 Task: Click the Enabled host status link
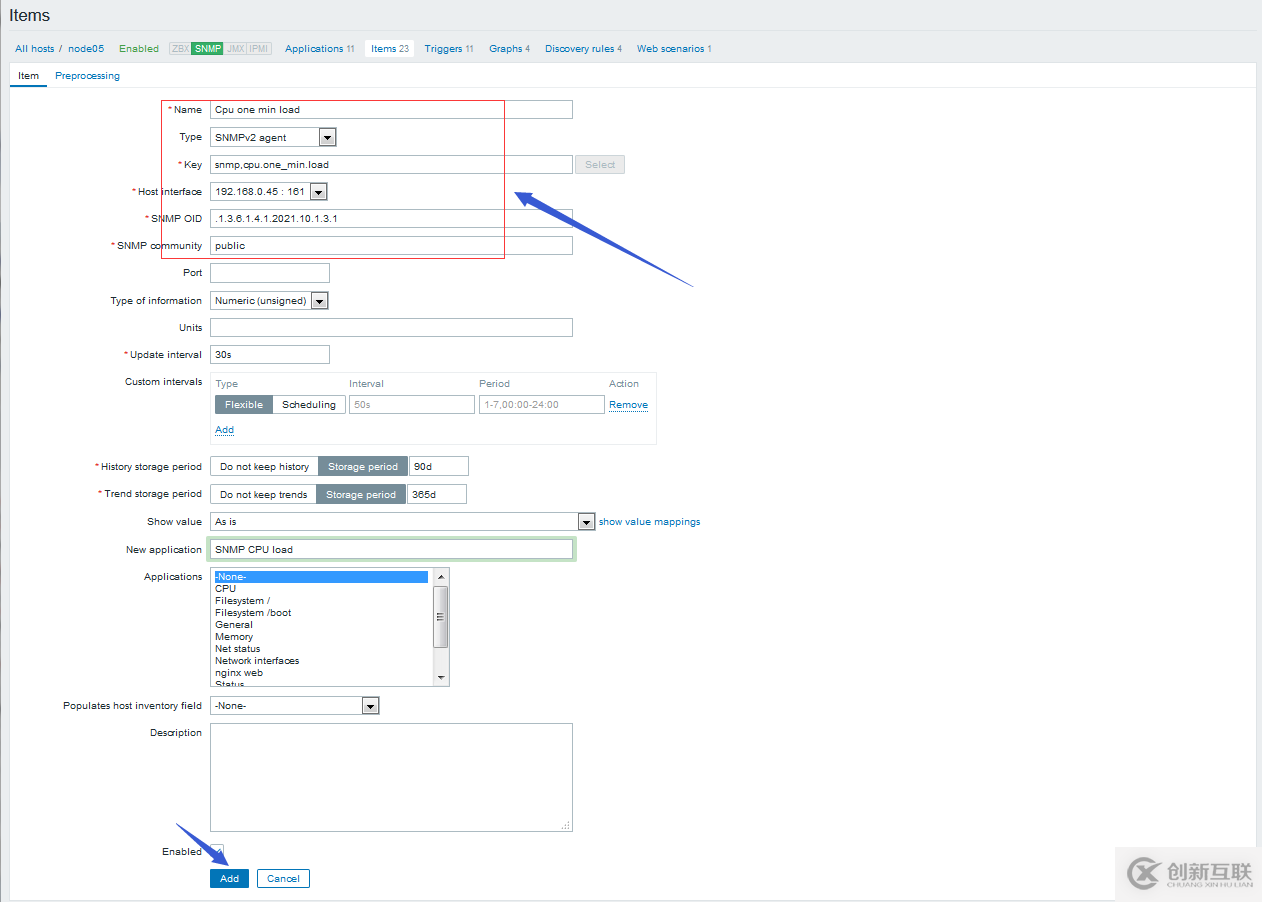pyautogui.click(x=139, y=48)
